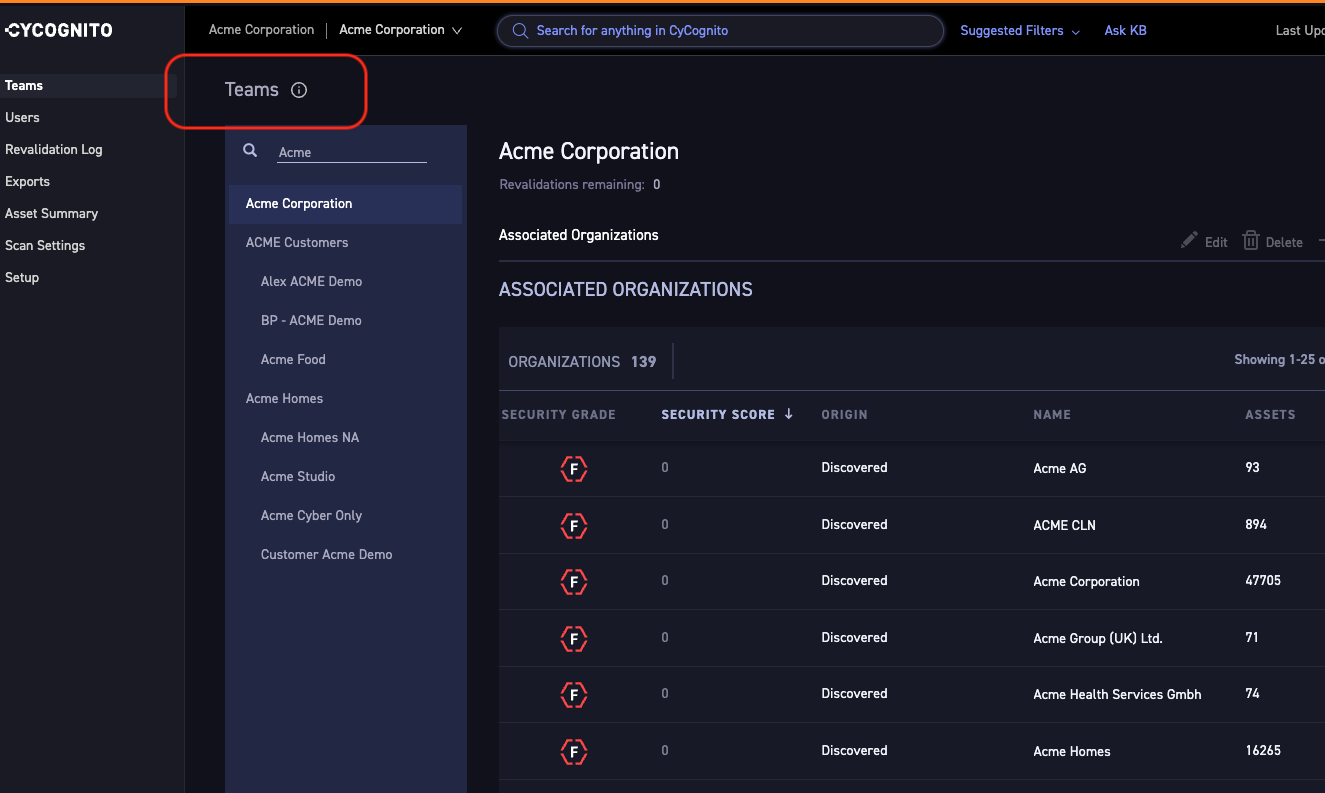Click the team search field containing Acme
The width and height of the screenshot is (1325, 793).
351,152
